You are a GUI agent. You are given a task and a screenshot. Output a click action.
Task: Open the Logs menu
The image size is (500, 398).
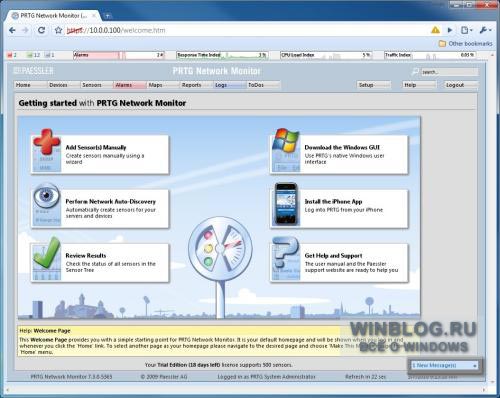pyautogui.click(x=230, y=85)
